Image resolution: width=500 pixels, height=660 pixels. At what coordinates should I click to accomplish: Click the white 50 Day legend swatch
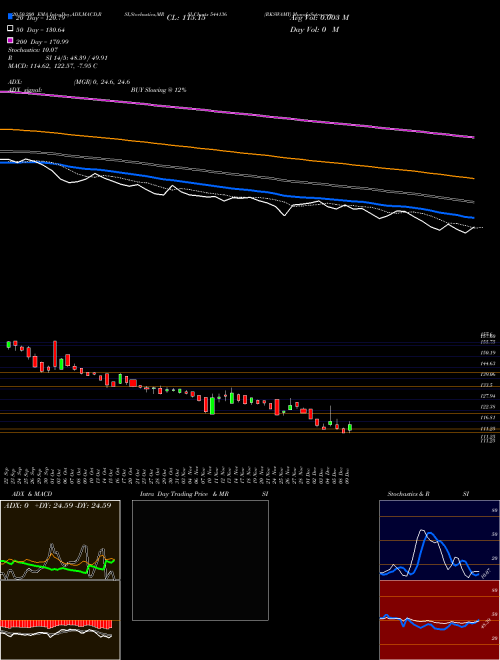(10, 29)
